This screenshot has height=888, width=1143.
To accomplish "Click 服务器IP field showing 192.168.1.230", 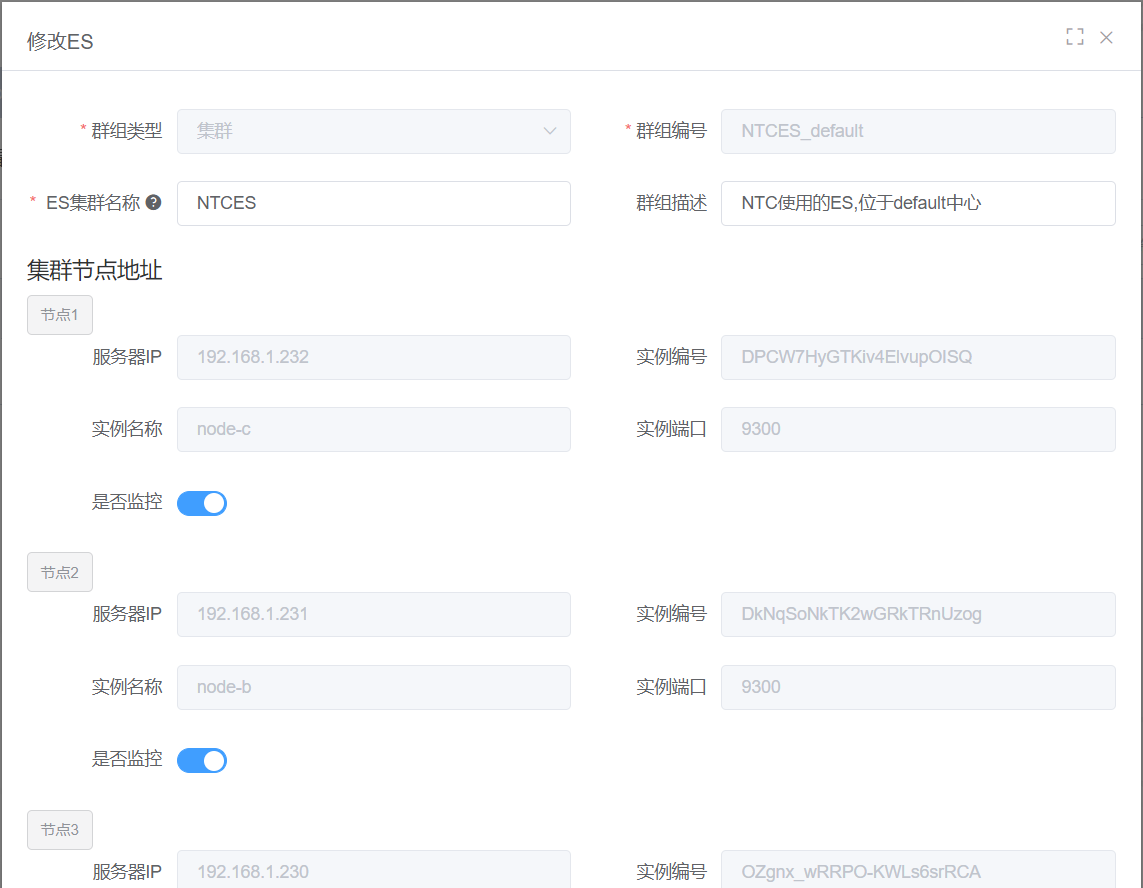I will pos(373,870).
